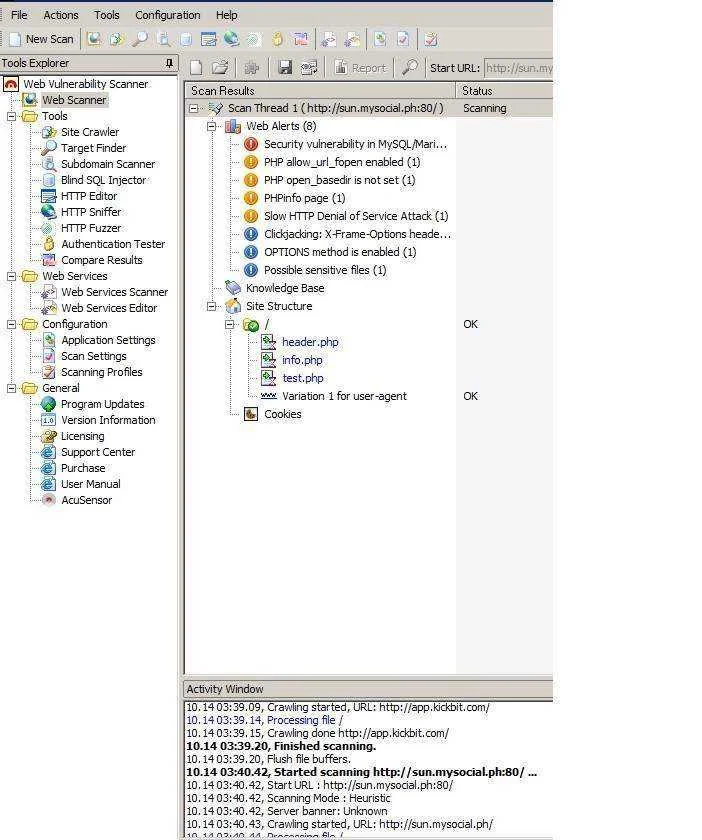Select AcuSensor tree item
The width and height of the screenshot is (702, 840).
click(86, 500)
